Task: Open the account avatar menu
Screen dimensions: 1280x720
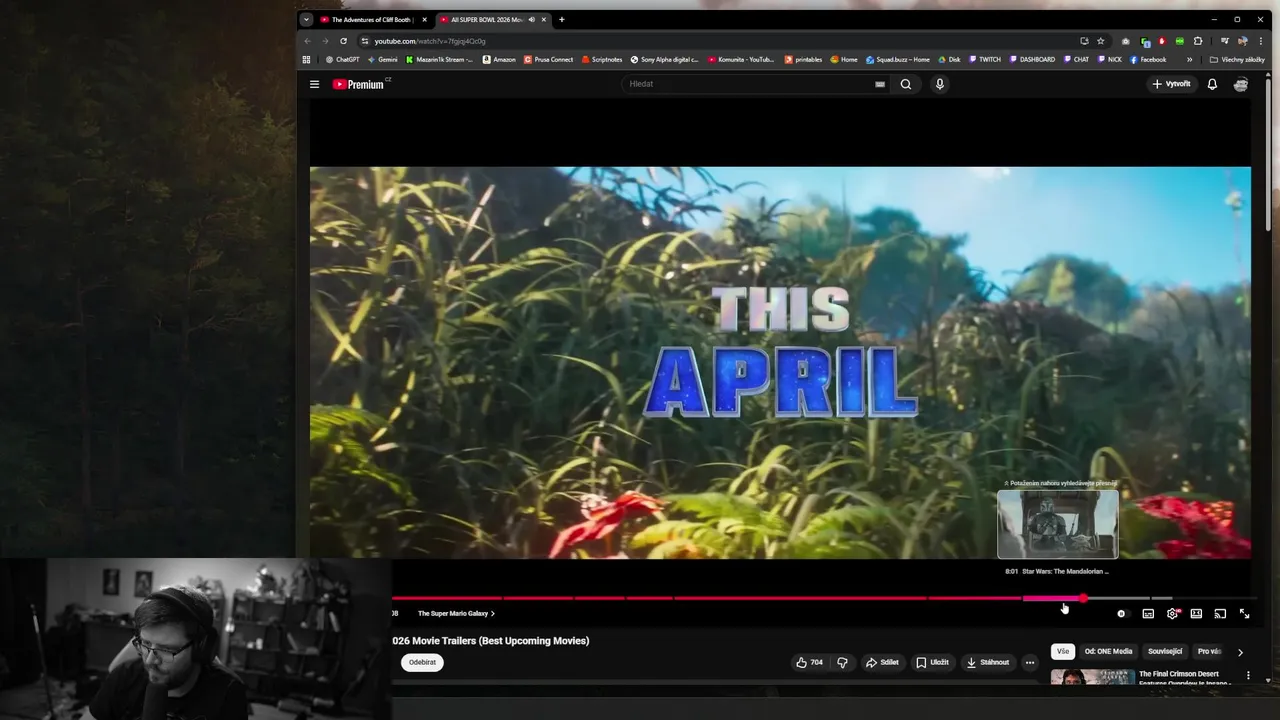Action: [x=1241, y=84]
